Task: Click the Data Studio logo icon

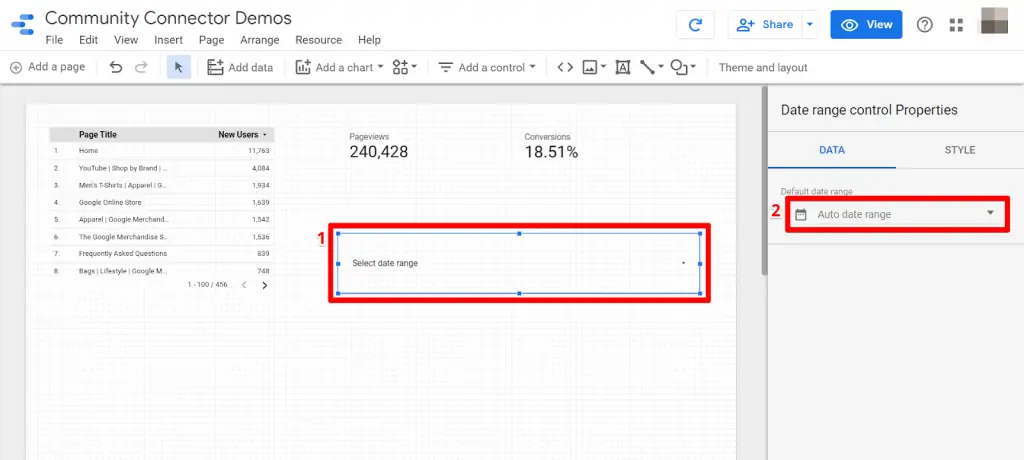Action: 22,25
